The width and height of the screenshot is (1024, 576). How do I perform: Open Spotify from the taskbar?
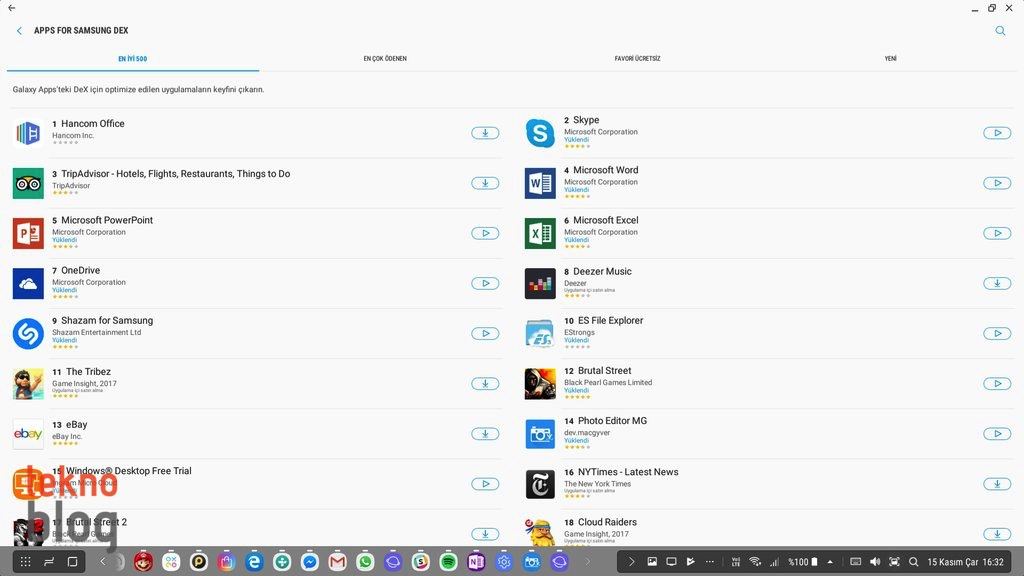(x=449, y=562)
